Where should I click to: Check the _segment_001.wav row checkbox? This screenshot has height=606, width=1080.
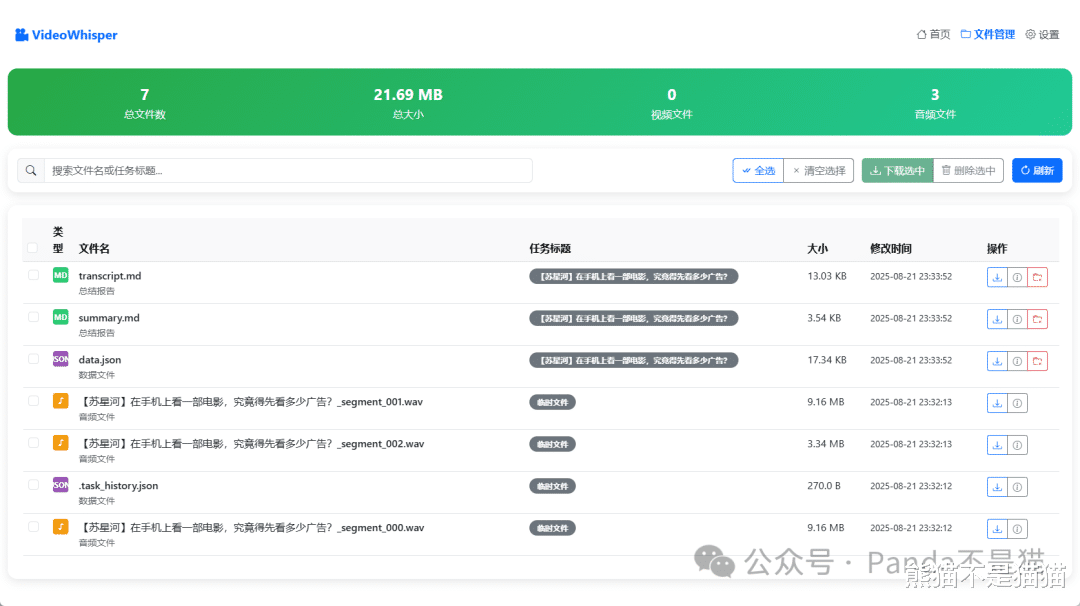click(x=33, y=401)
